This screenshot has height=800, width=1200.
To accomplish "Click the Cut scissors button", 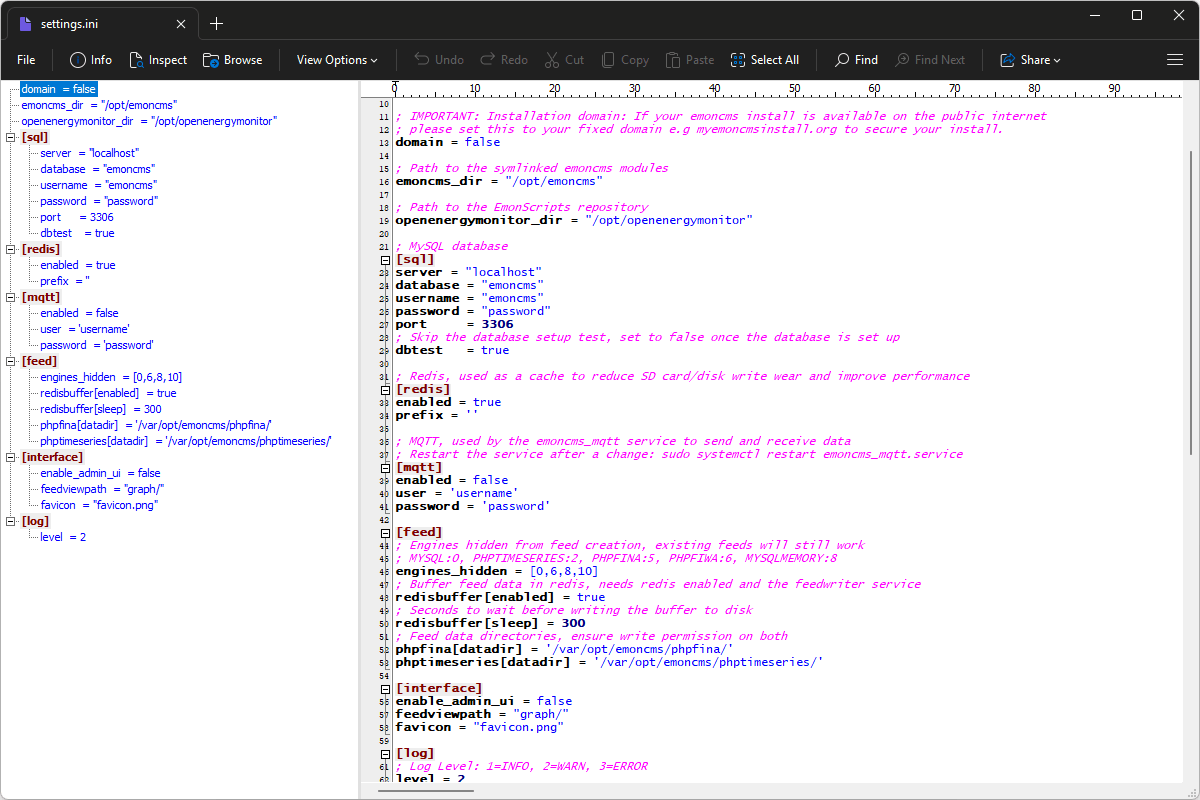I will pos(564,60).
